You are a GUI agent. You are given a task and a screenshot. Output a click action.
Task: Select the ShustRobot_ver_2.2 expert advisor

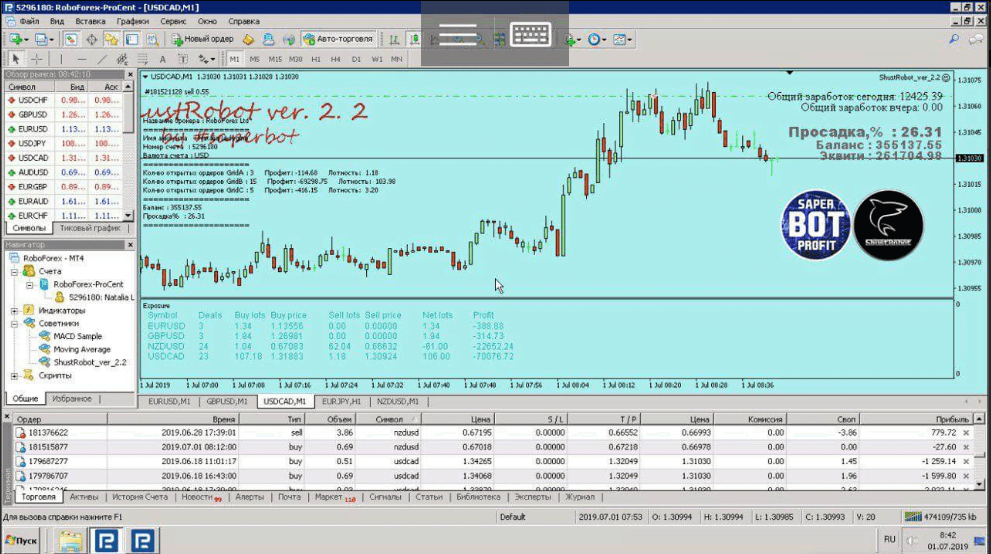[90, 362]
